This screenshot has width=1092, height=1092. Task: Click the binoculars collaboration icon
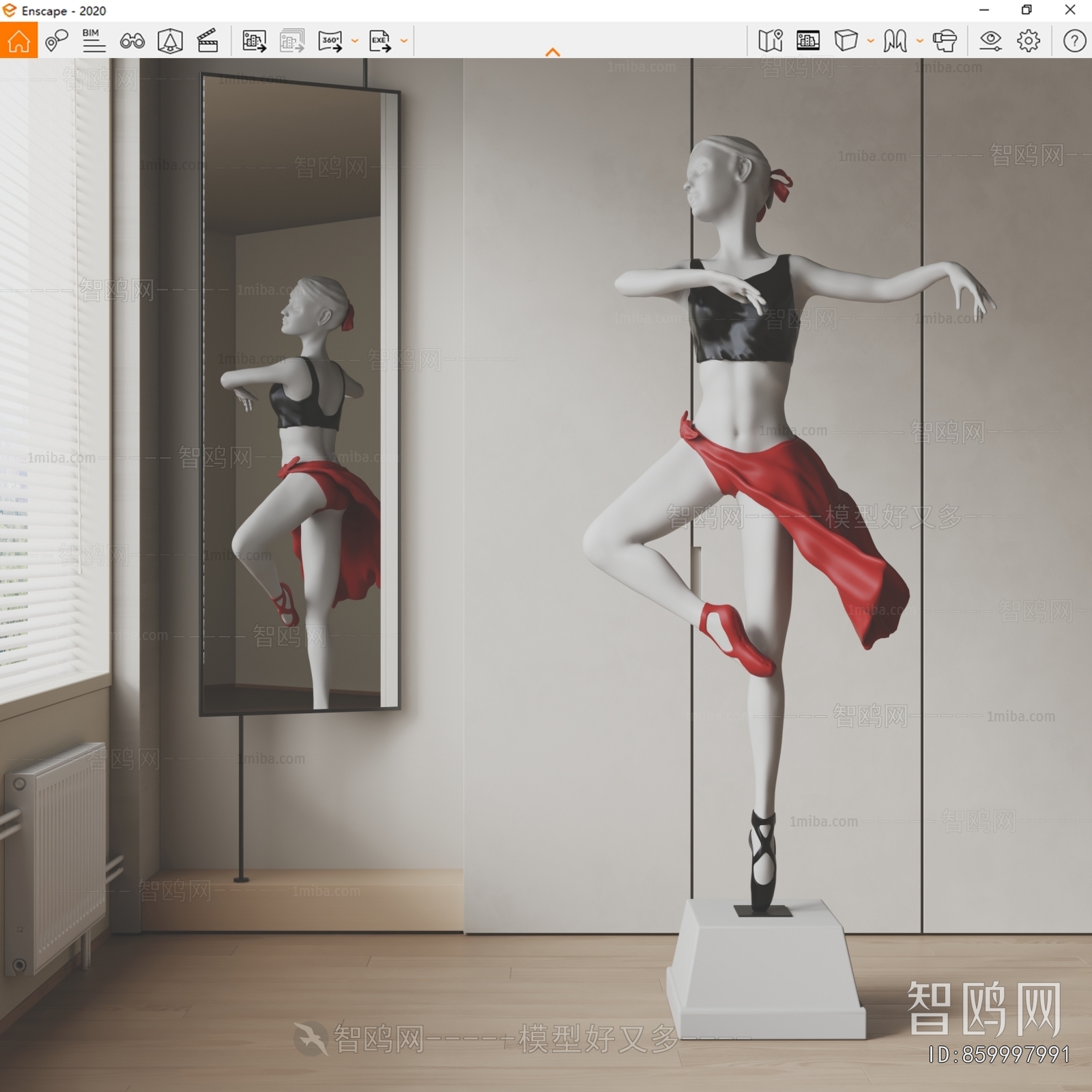(132, 42)
